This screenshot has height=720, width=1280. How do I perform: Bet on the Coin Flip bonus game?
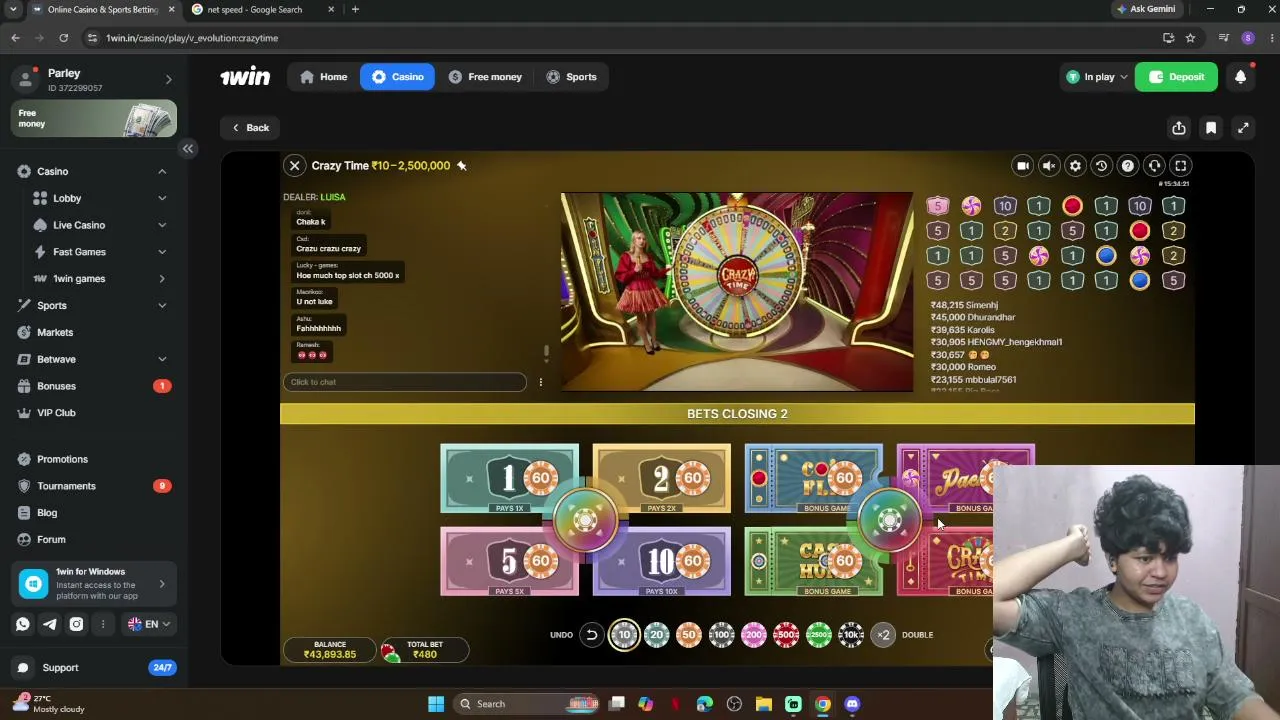tap(813, 479)
